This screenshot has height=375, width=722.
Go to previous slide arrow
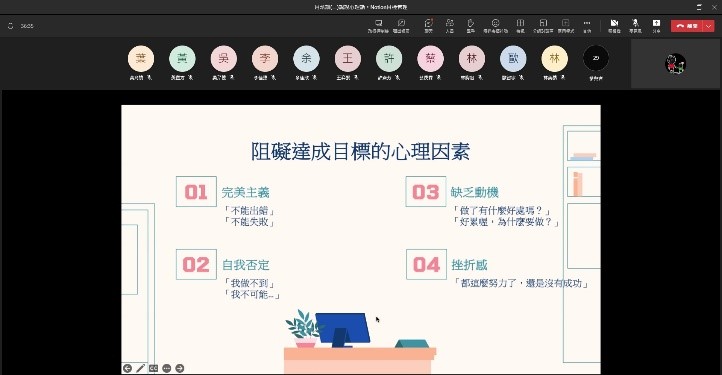tap(128, 368)
